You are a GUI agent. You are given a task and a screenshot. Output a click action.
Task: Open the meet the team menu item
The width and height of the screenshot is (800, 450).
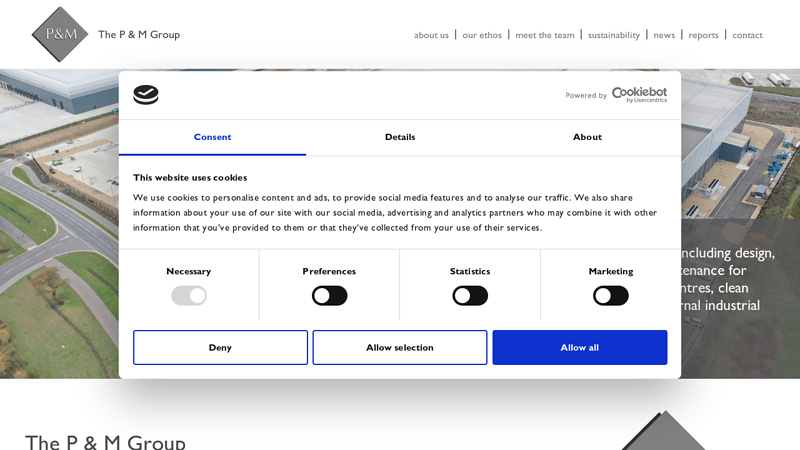click(x=545, y=35)
